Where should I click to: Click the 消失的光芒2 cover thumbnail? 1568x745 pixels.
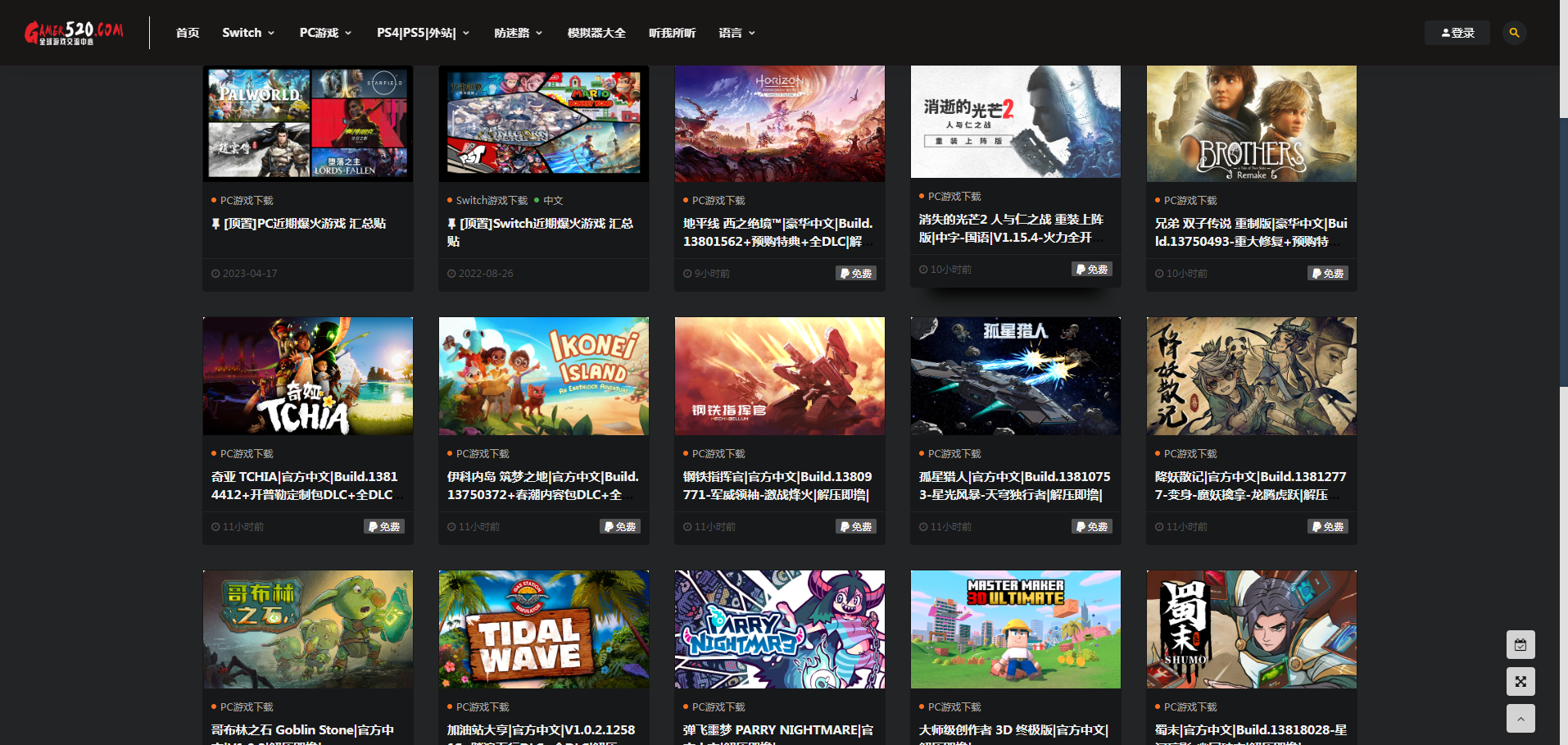(x=1016, y=121)
